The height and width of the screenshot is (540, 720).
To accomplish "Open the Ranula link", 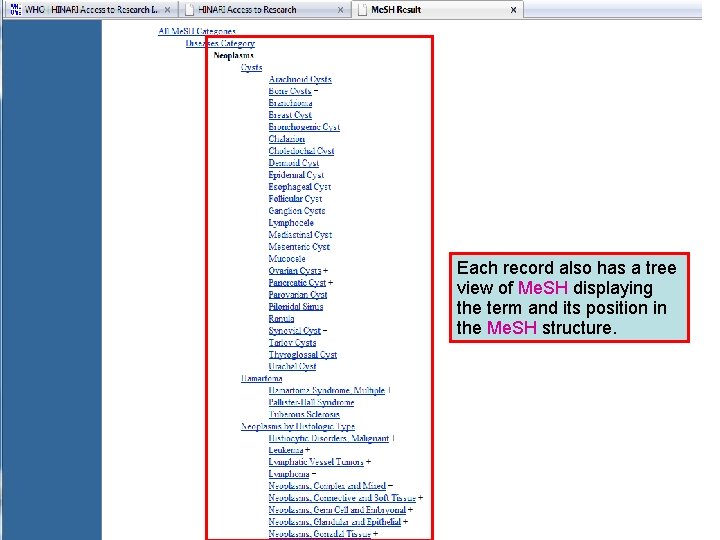I will point(281,318).
